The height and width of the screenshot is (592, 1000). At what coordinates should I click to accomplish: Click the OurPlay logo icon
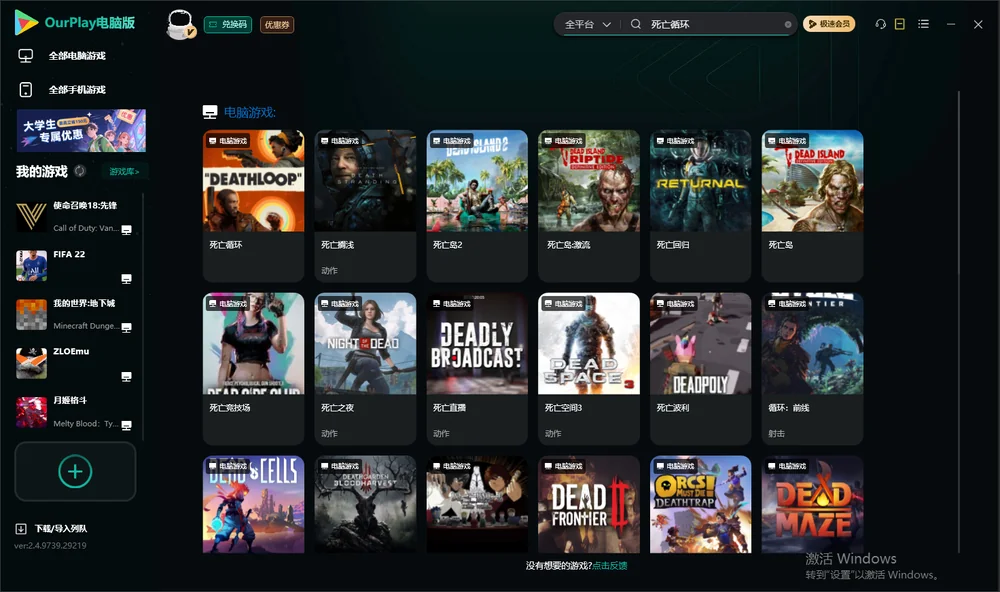tap(26, 22)
